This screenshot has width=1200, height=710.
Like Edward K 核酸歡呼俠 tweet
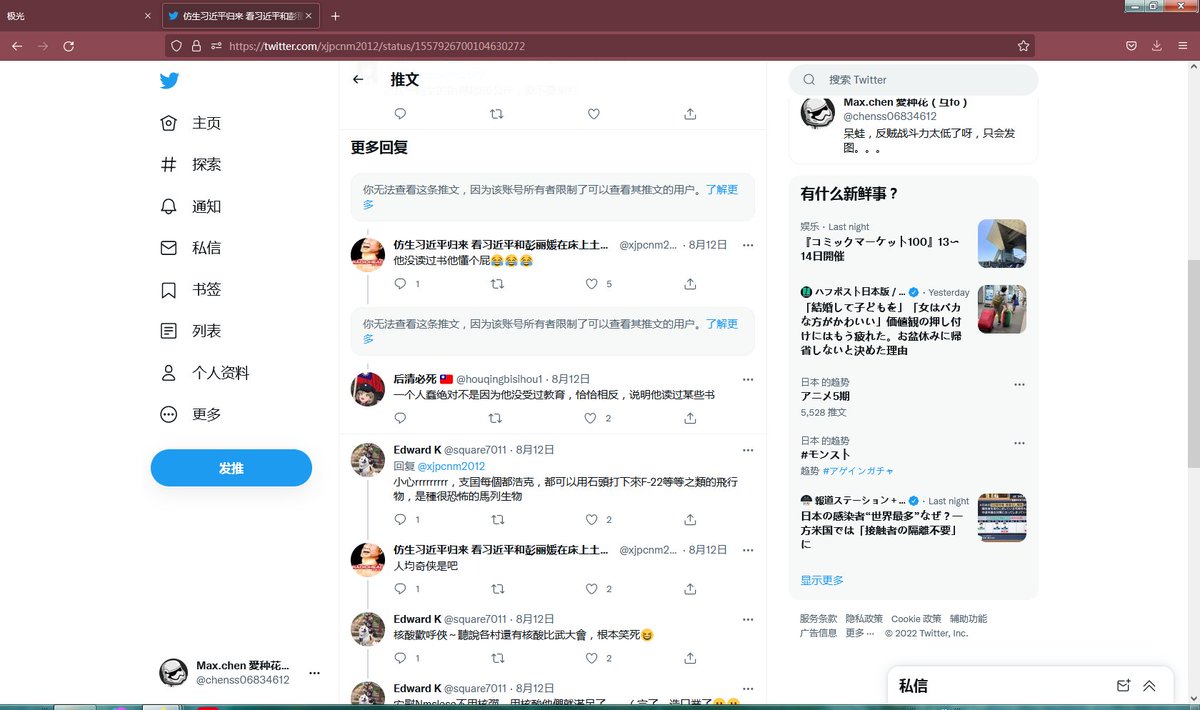592,658
